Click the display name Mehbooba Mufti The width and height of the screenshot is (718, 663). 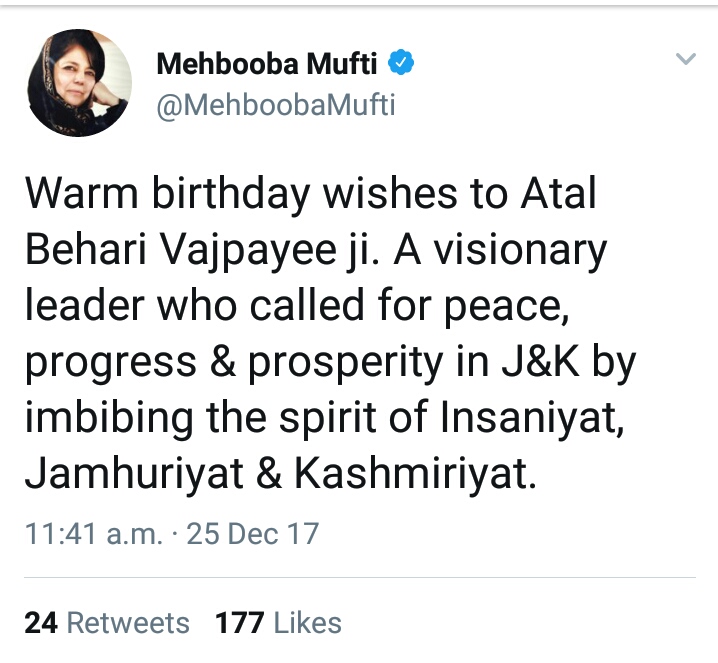click(267, 63)
